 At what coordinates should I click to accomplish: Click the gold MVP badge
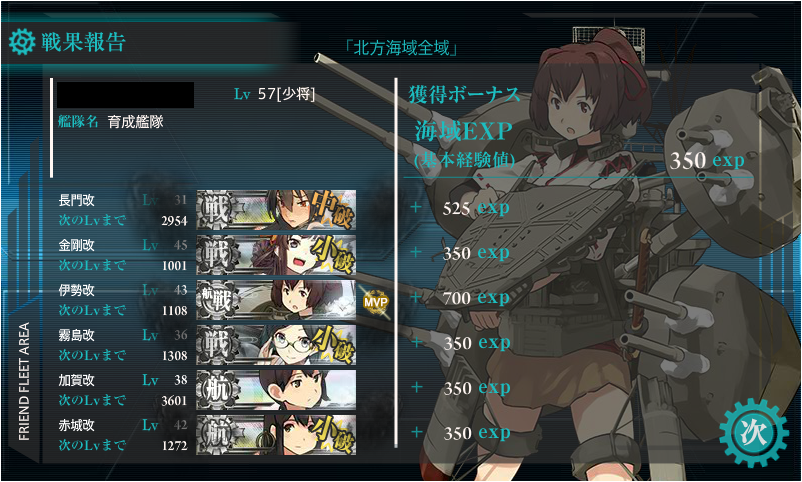point(375,302)
